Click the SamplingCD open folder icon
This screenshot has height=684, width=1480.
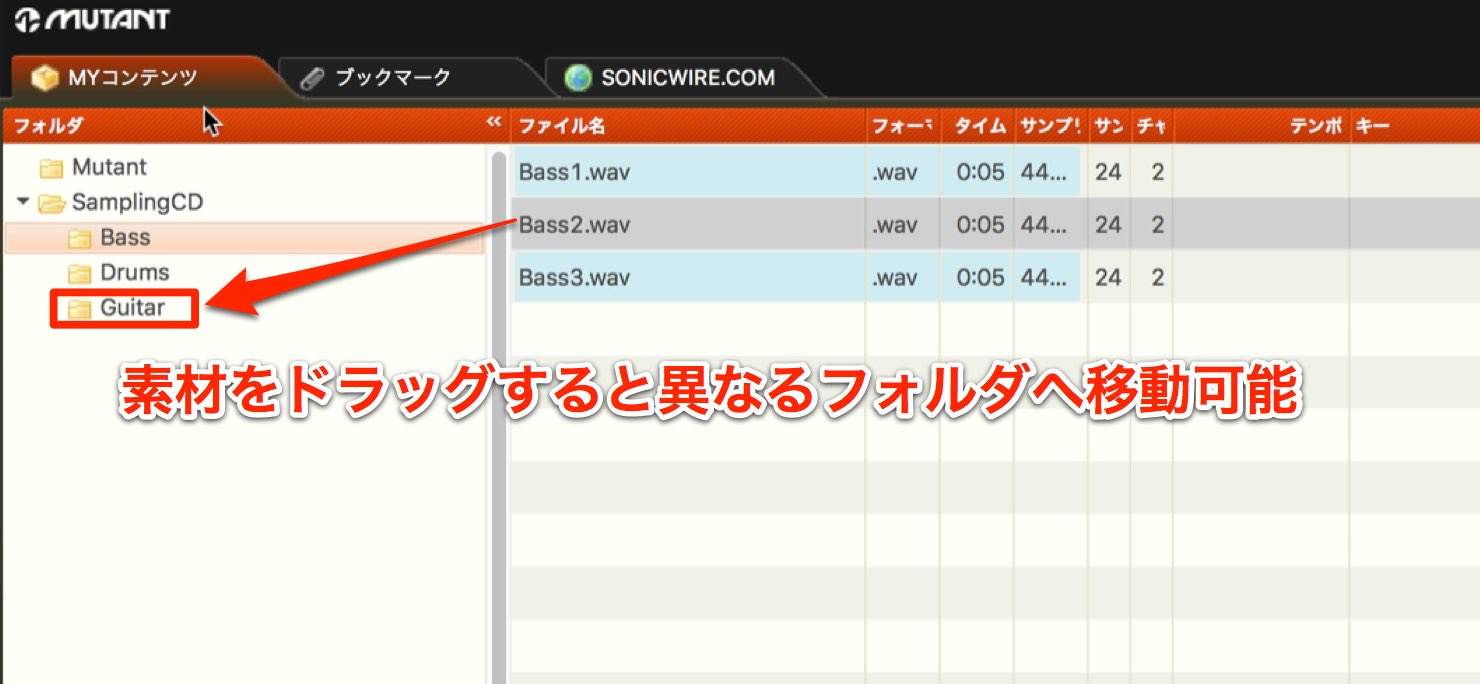click(x=51, y=203)
